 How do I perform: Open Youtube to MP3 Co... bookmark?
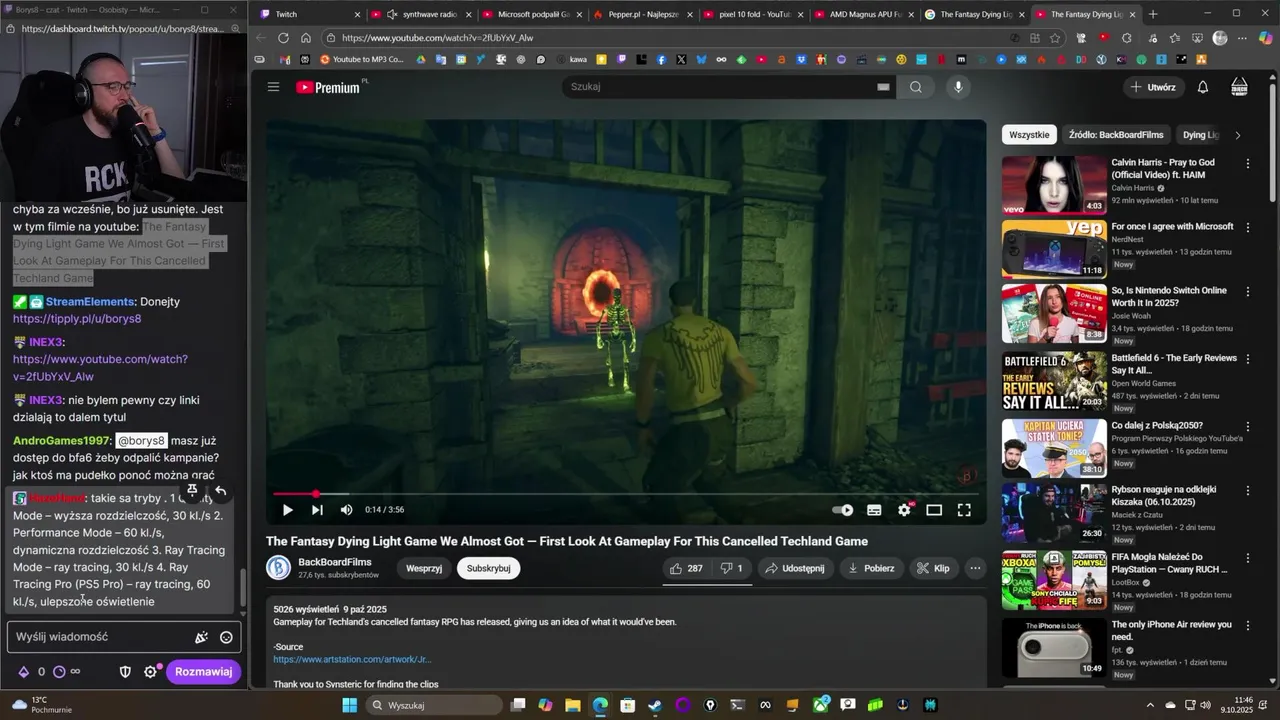[361, 60]
